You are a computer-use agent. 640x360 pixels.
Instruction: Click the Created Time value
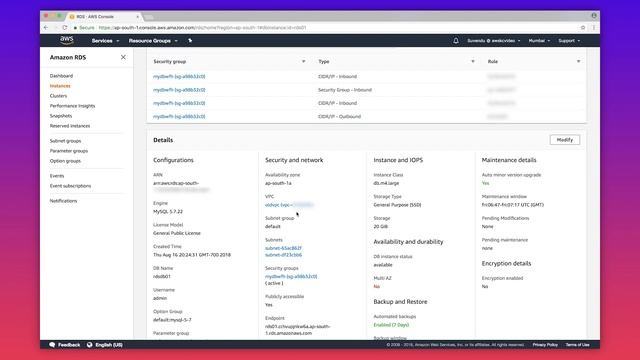[192, 255]
